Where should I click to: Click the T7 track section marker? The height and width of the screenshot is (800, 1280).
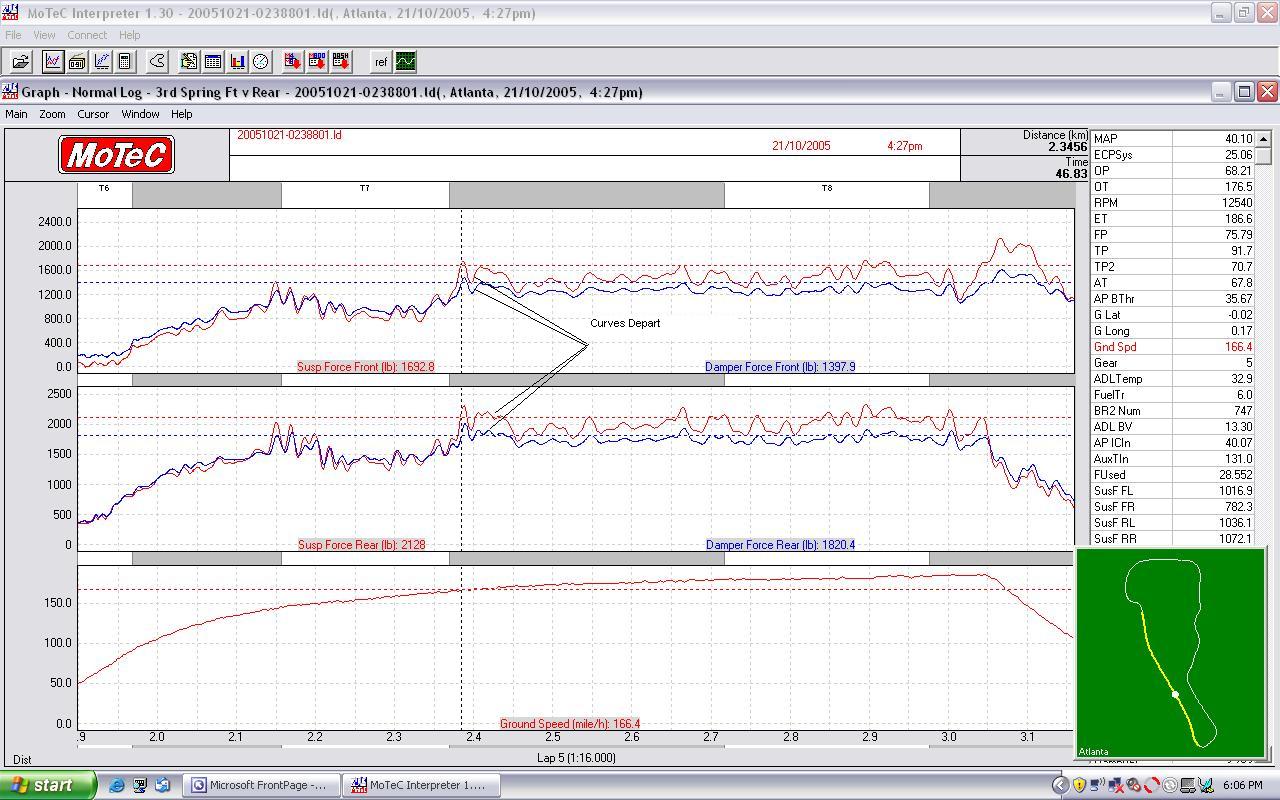(365, 189)
